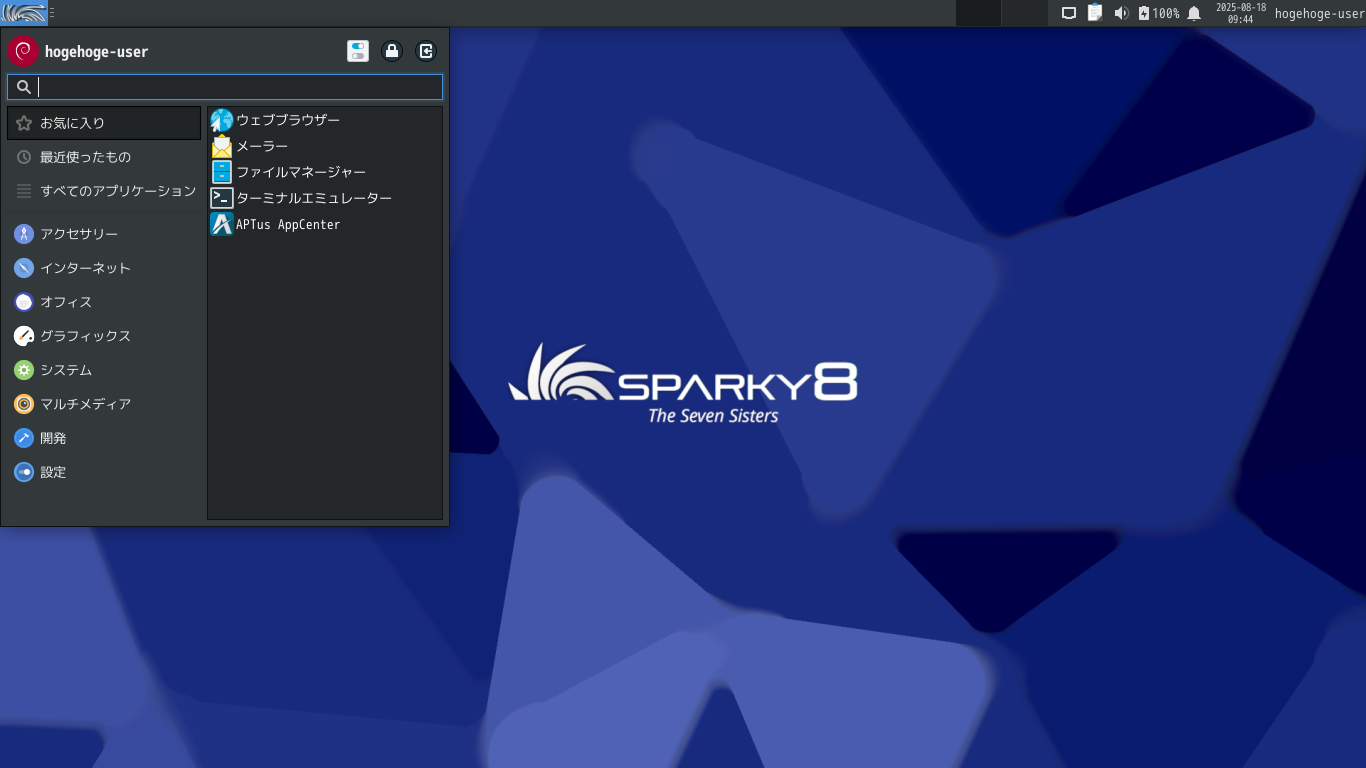Open the メーラー mail client
This screenshot has height=768, width=1366.
(263, 146)
